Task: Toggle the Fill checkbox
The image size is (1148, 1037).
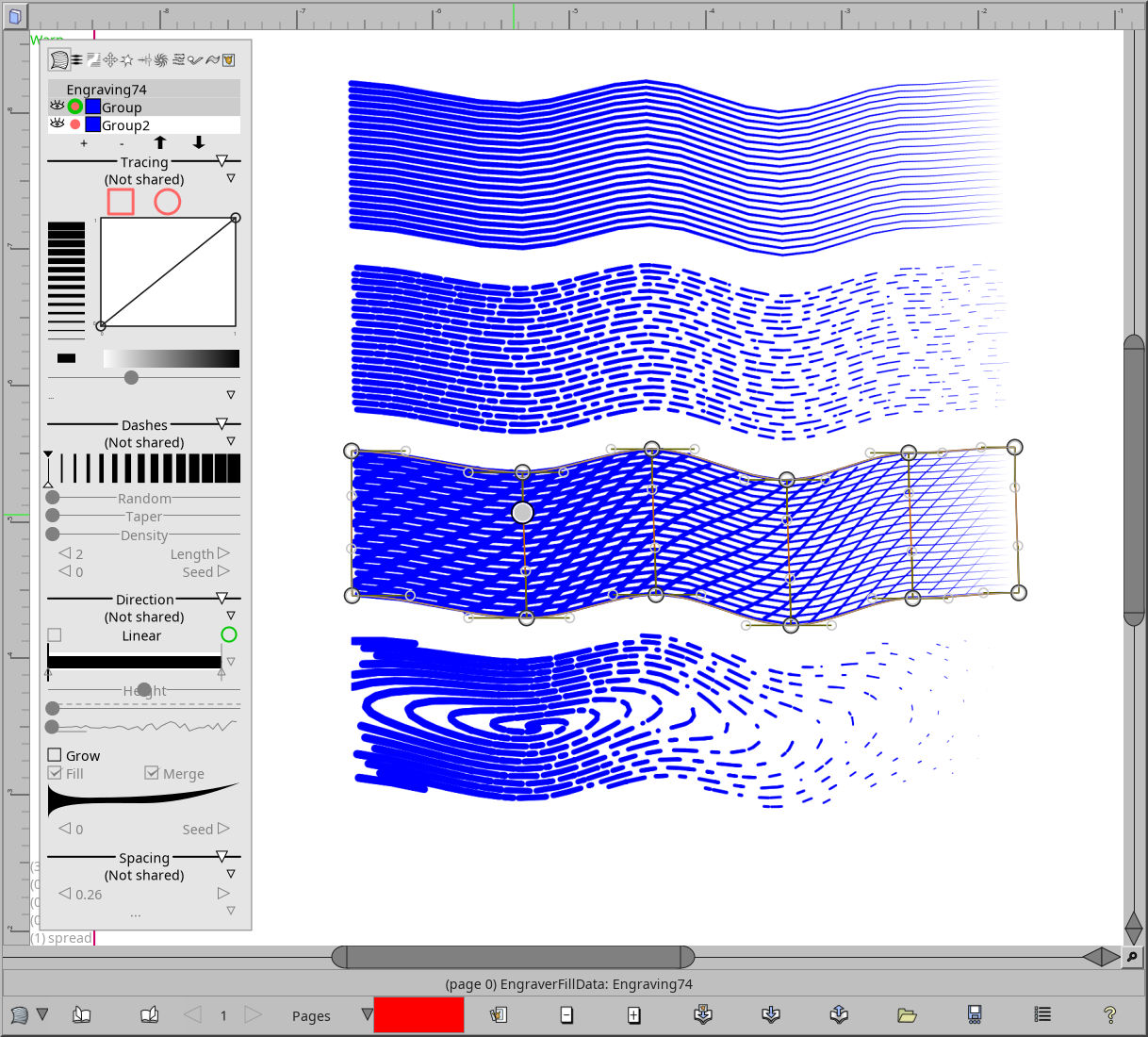Action: [x=54, y=773]
